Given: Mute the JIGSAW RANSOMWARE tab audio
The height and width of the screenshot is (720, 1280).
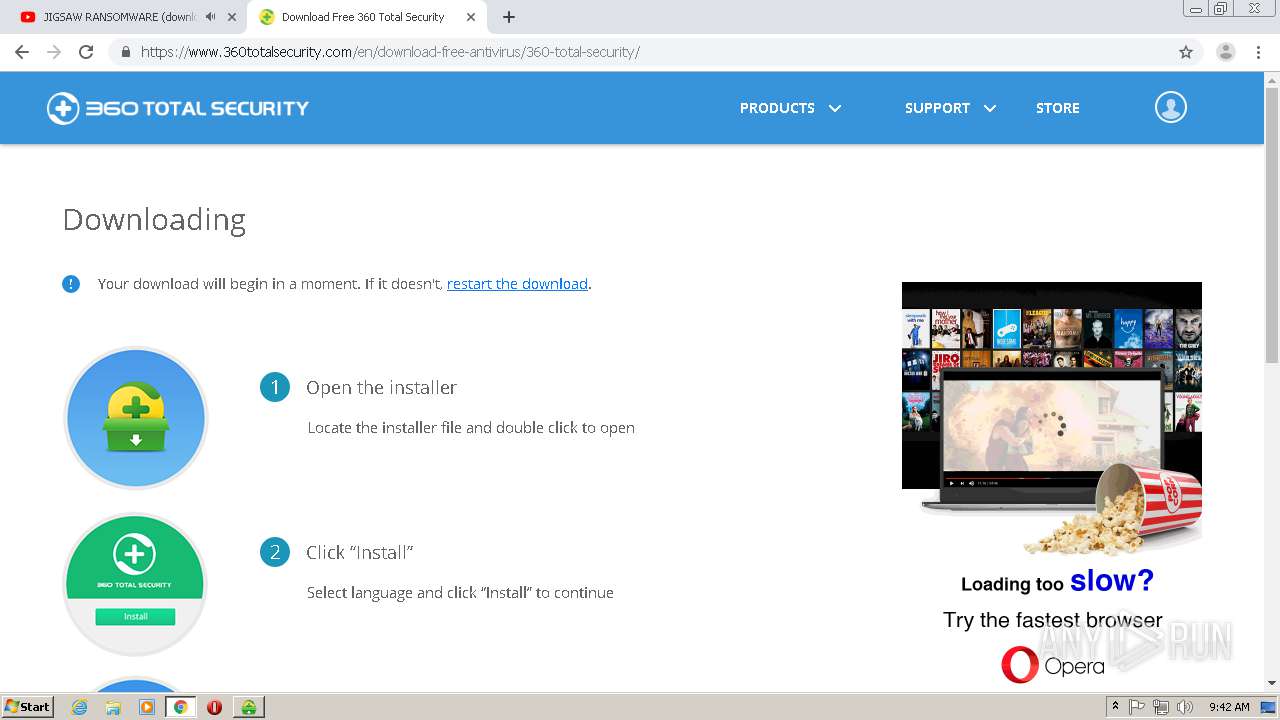Looking at the screenshot, I should (x=211, y=17).
